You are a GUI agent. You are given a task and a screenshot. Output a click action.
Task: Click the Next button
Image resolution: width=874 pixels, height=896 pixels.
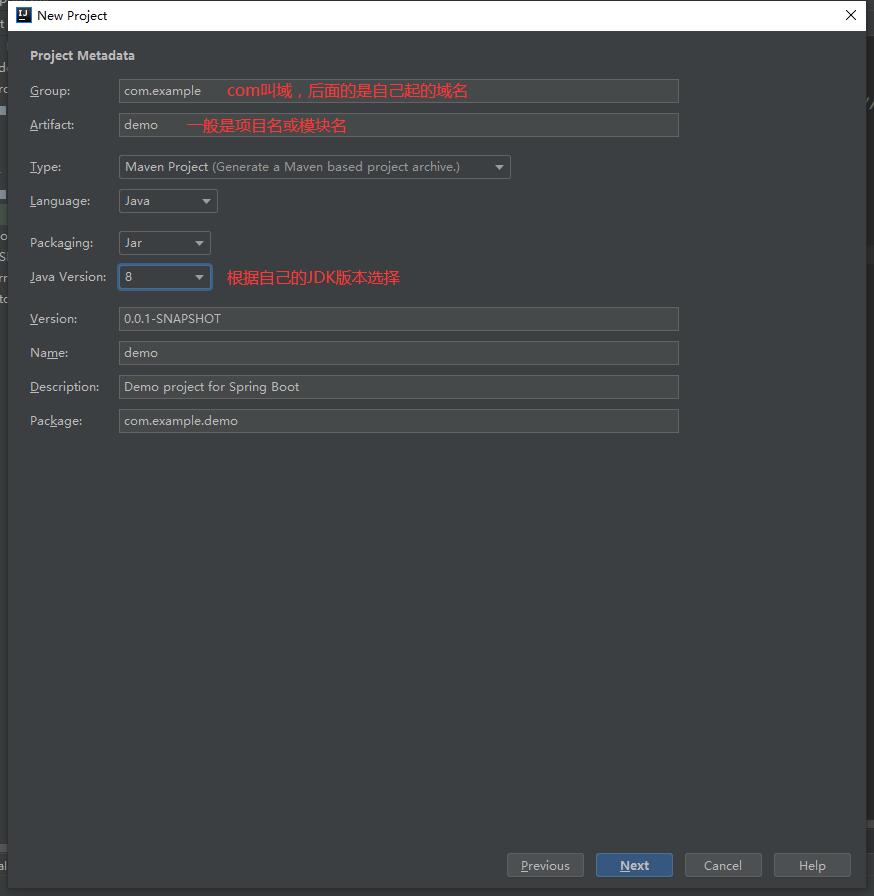[x=634, y=865]
